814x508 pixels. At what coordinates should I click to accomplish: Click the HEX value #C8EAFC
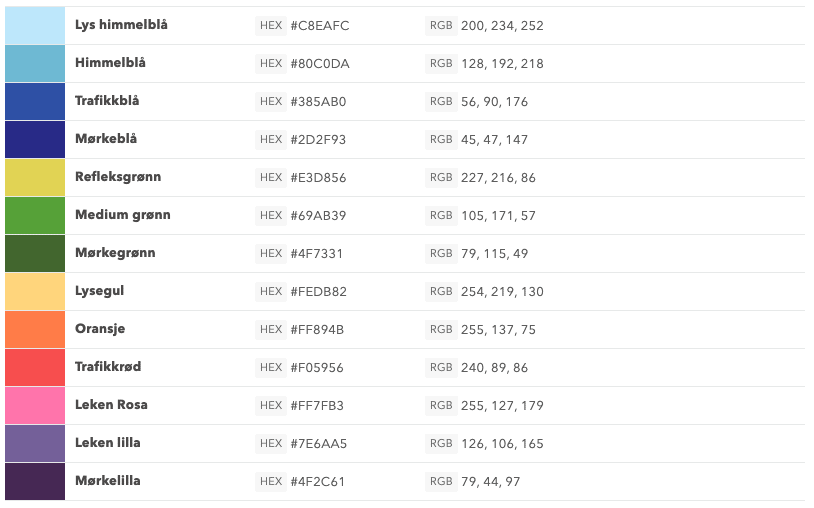point(320,25)
